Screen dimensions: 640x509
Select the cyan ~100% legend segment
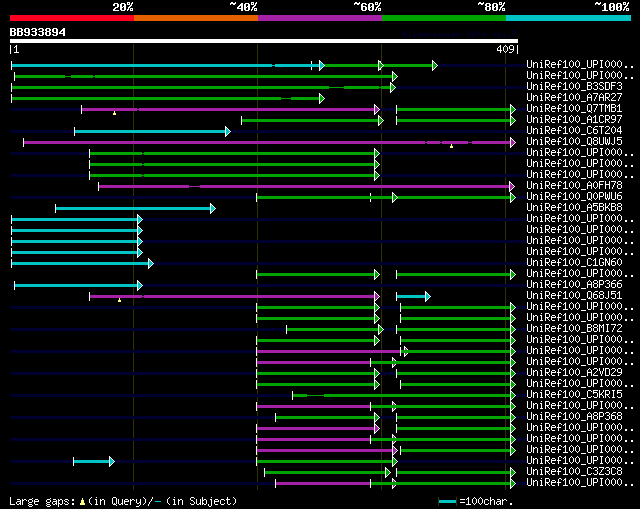[x=568, y=18]
